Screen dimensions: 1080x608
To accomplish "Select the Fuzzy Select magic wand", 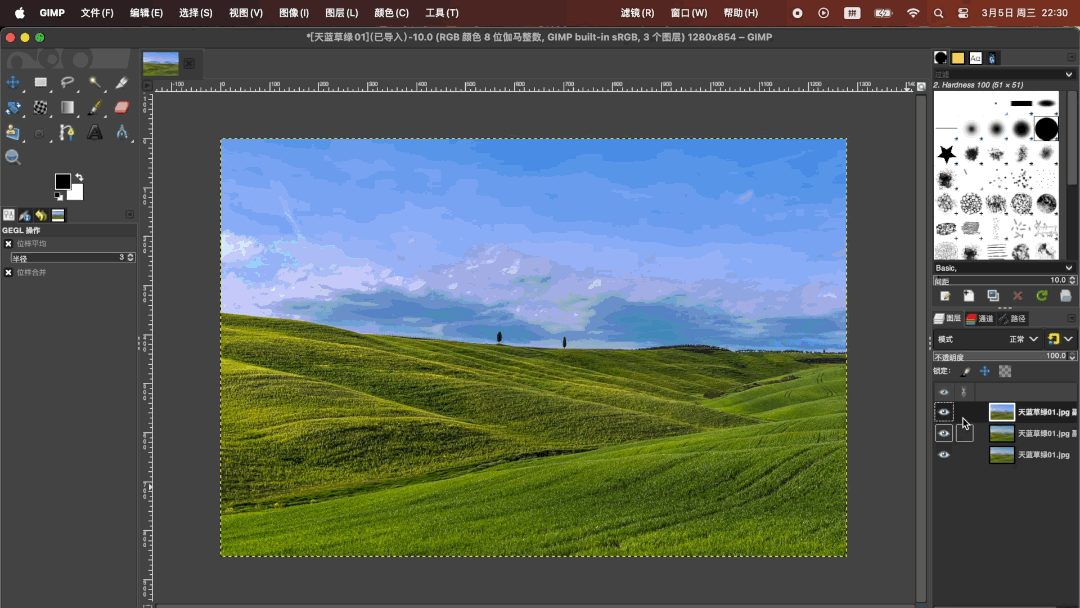I will coord(94,83).
